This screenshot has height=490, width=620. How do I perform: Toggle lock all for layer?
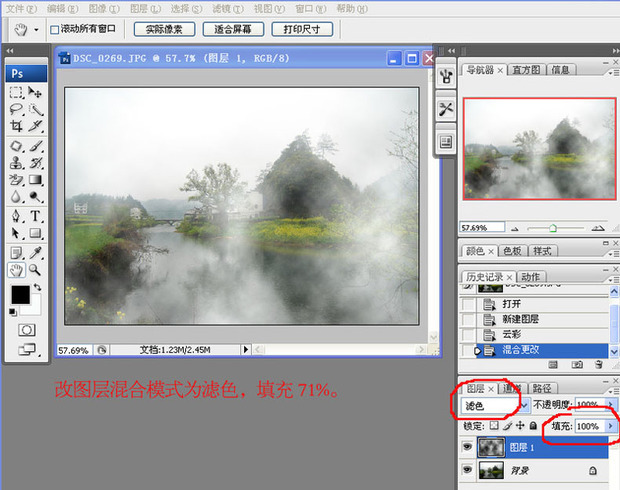(533, 426)
